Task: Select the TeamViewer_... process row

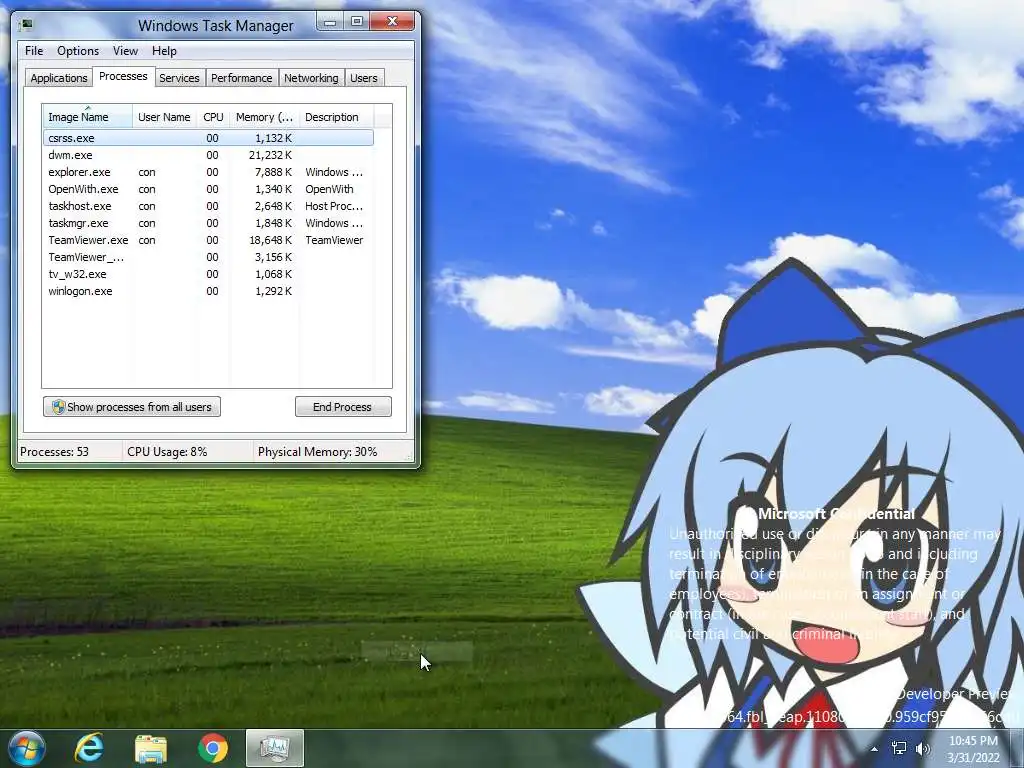Action: pyautogui.click(x=208, y=257)
